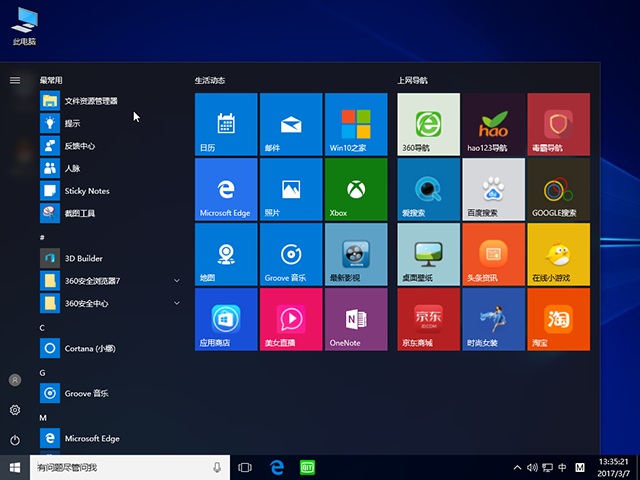
Task: Open the 邮件 mail tile
Action: 291,124
